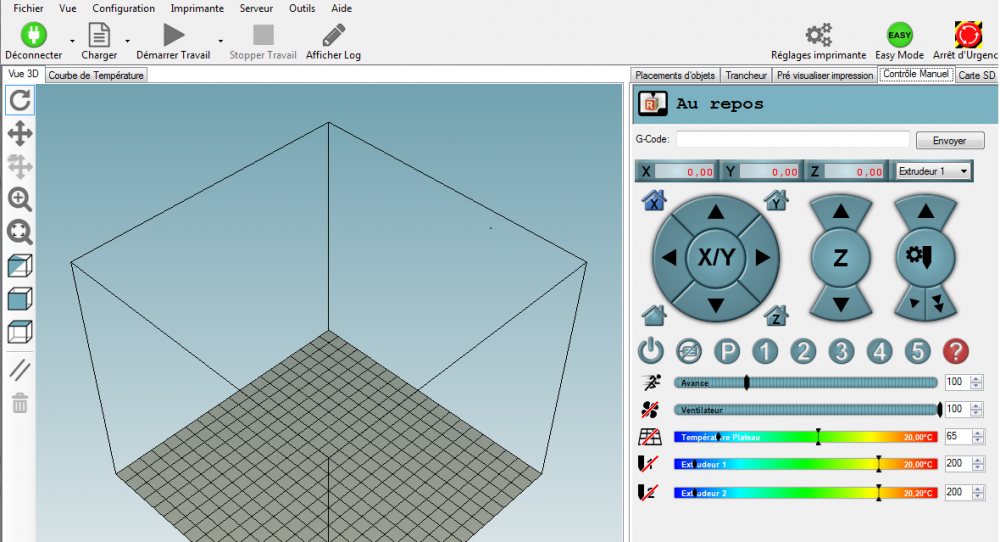Increment Extrudeur 2 temperature stepper
This screenshot has width=1000, height=542.
pos(976,488)
